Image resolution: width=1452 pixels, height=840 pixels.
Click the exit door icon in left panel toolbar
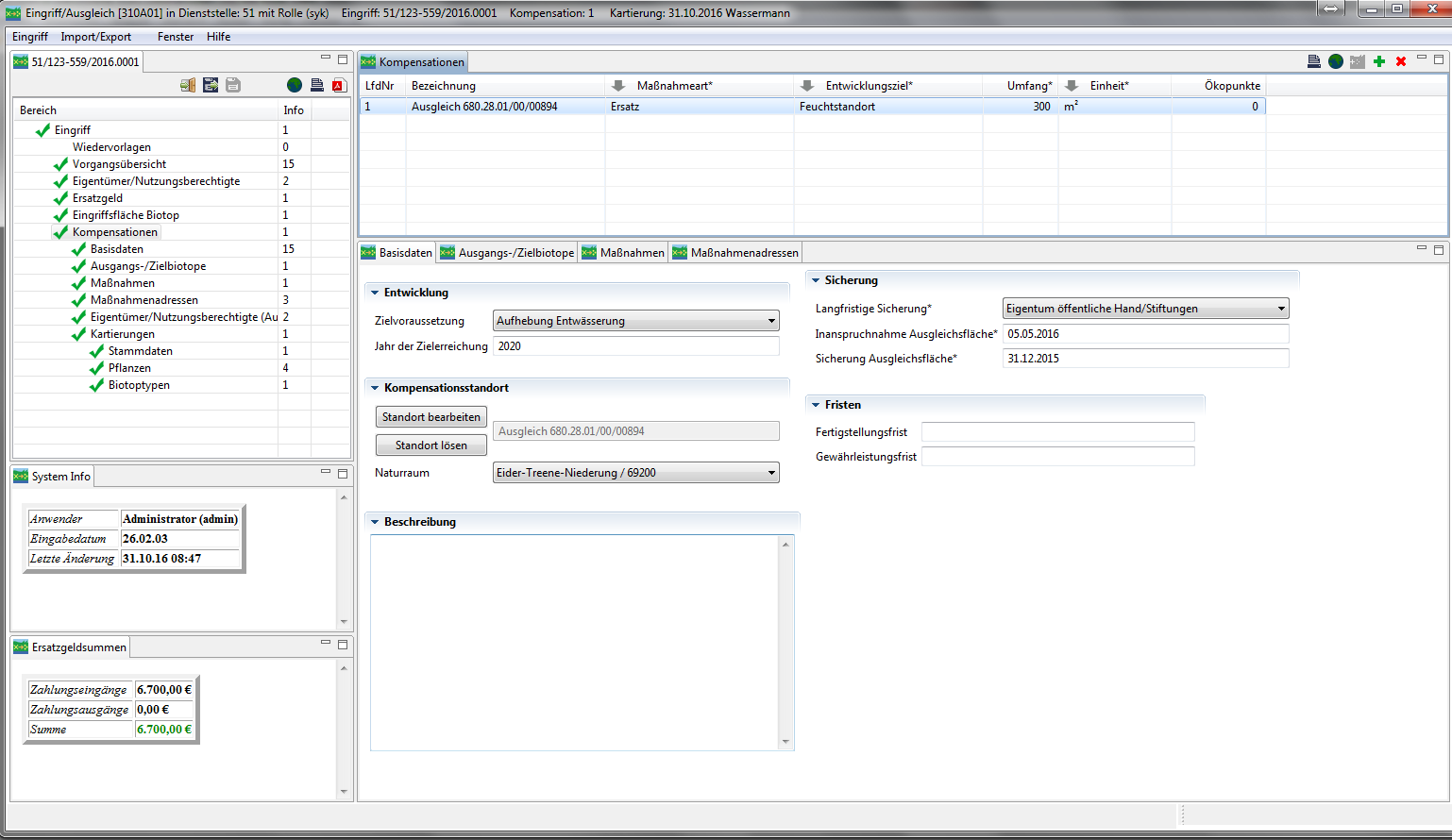tap(188, 85)
